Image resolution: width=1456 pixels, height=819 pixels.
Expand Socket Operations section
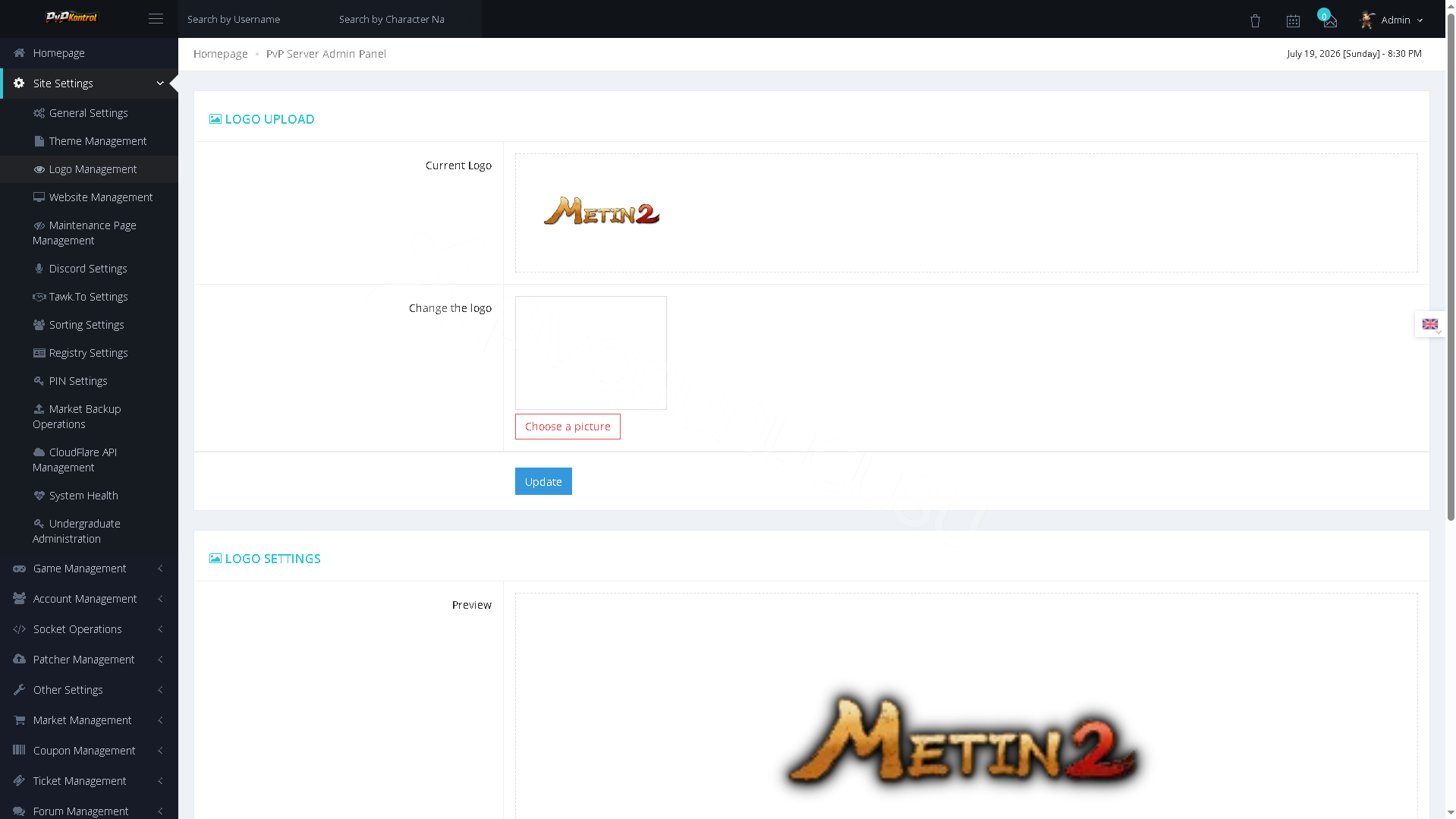(x=89, y=629)
